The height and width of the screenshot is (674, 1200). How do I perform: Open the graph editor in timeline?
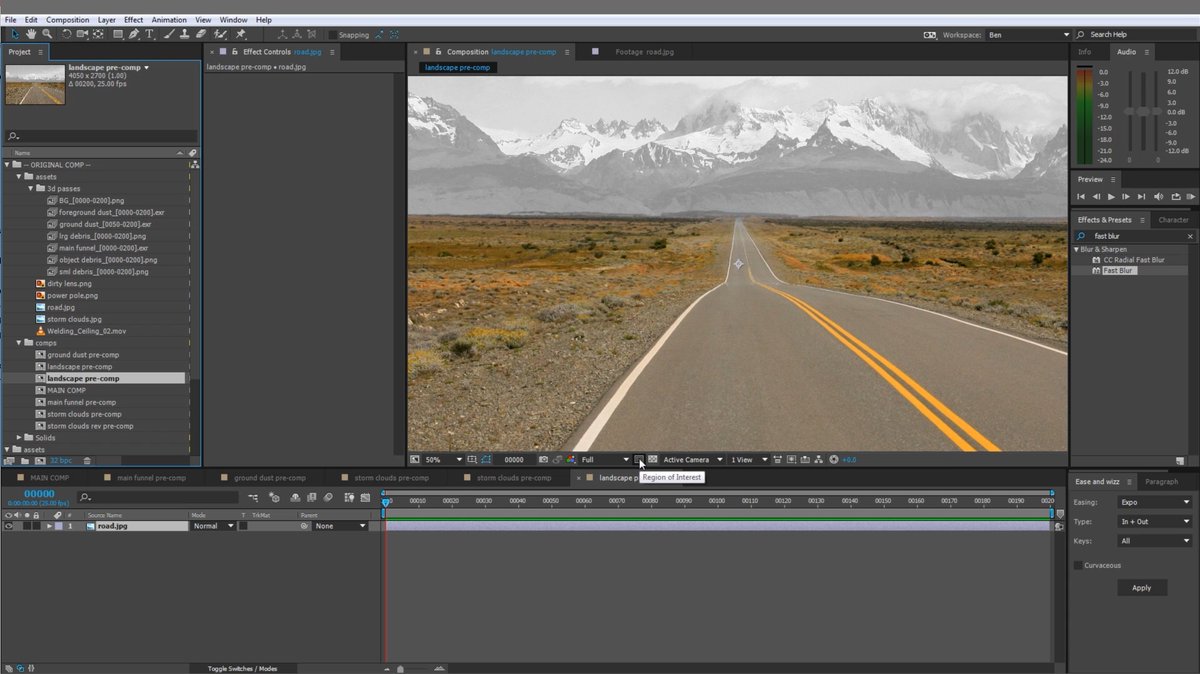365,497
